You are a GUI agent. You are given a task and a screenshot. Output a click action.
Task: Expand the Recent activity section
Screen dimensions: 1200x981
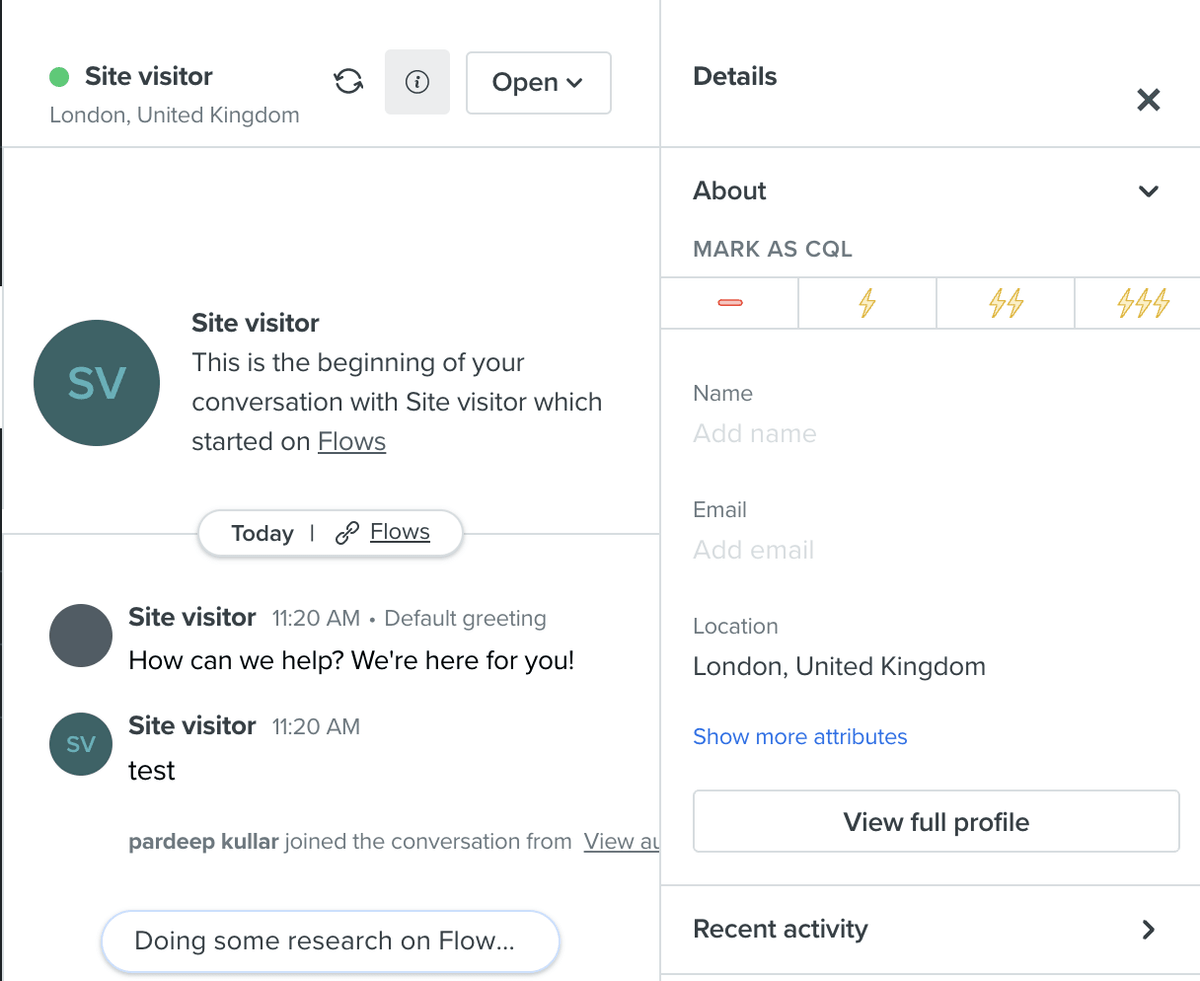click(x=1148, y=929)
